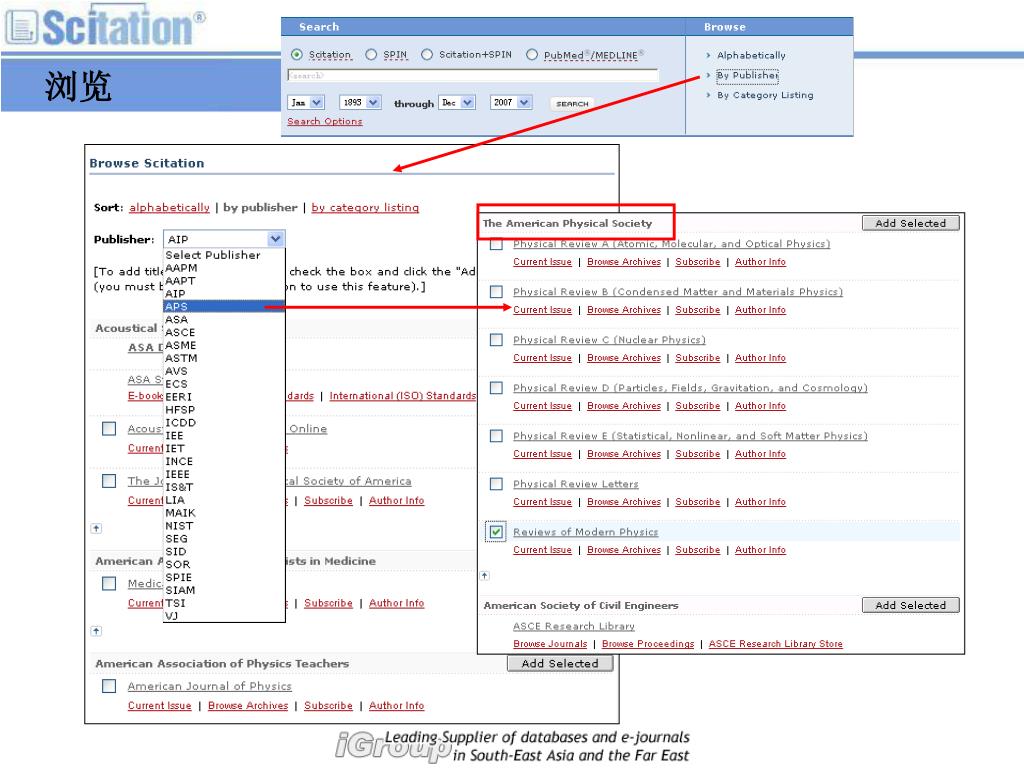
Task: Choose AAPM in publisher list
Action: coord(224,268)
